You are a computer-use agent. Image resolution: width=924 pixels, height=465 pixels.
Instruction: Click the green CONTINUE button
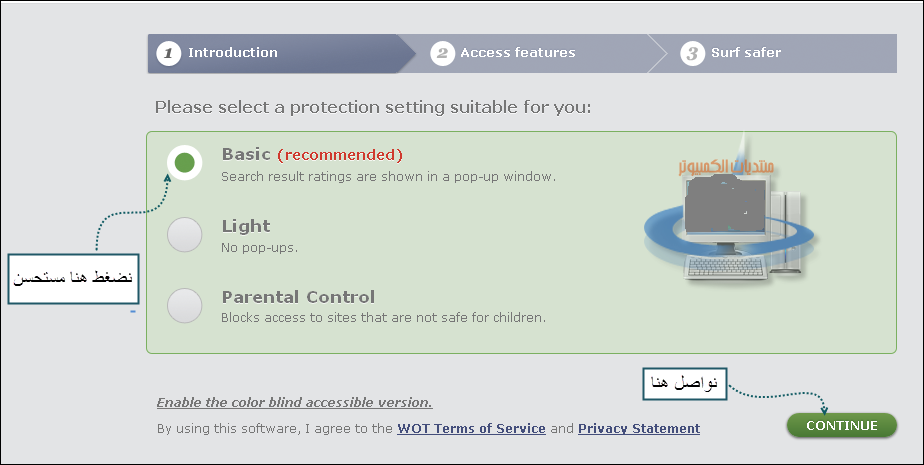pyautogui.click(x=842, y=426)
